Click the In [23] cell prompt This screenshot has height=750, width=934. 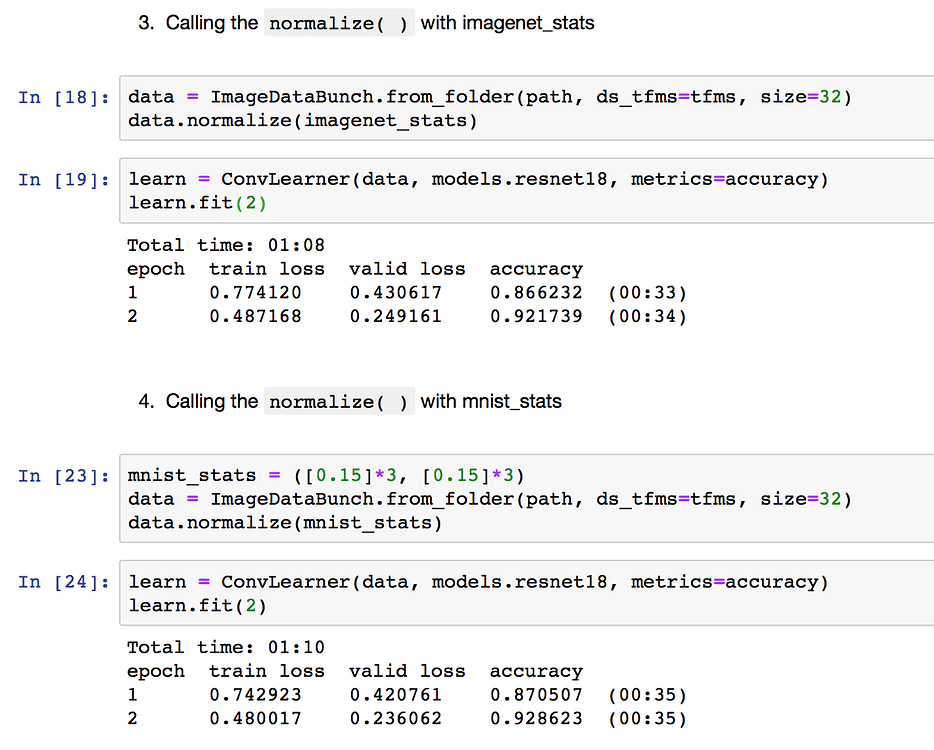(x=63, y=476)
